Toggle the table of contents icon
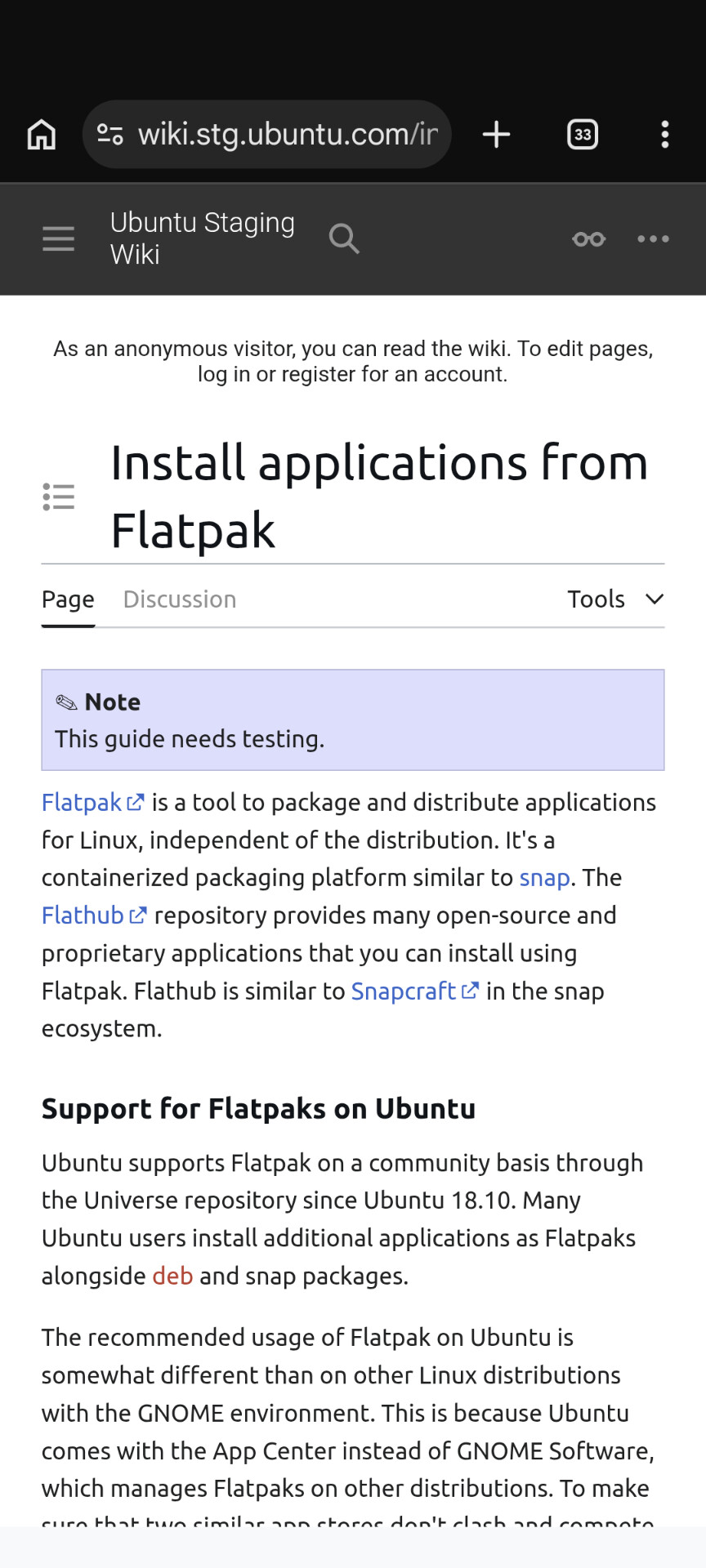Screen dimensions: 706x1568 [59, 497]
